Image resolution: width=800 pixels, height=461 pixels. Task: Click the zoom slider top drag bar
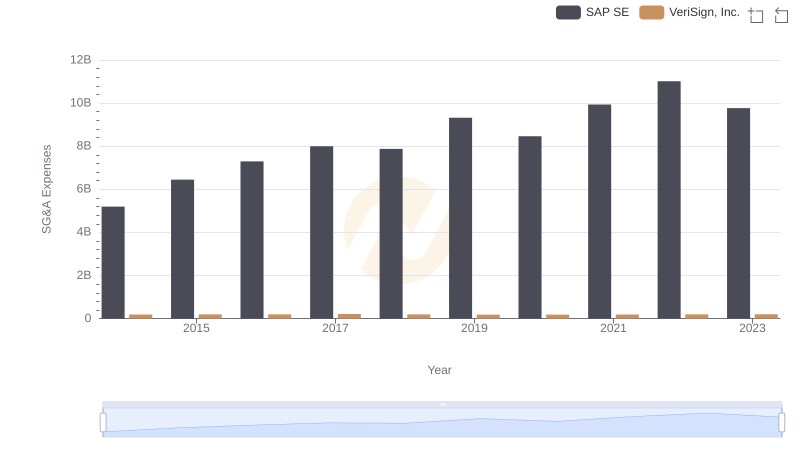click(442, 404)
